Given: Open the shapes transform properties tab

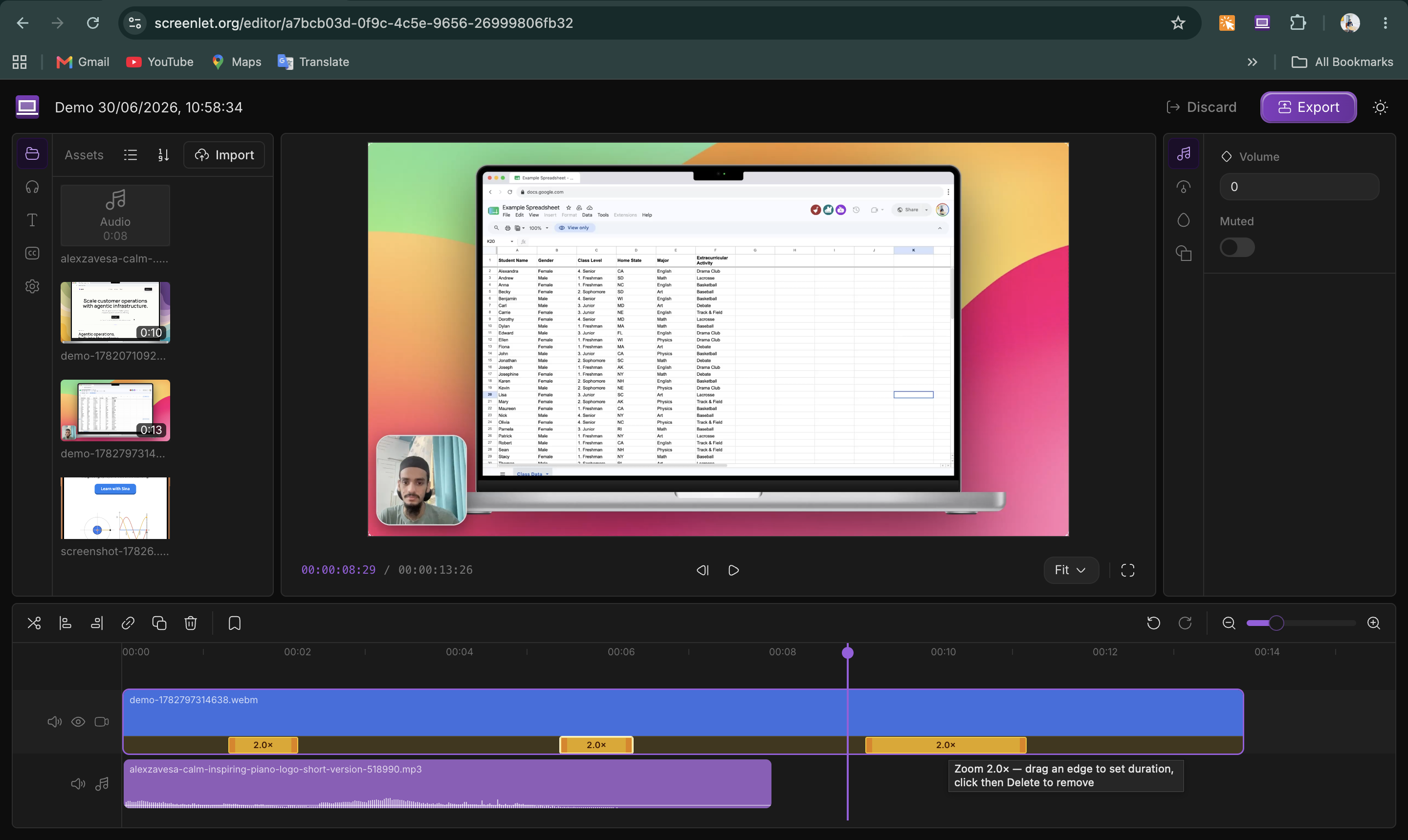Looking at the screenshot, I should click(x=1183, y=253).
